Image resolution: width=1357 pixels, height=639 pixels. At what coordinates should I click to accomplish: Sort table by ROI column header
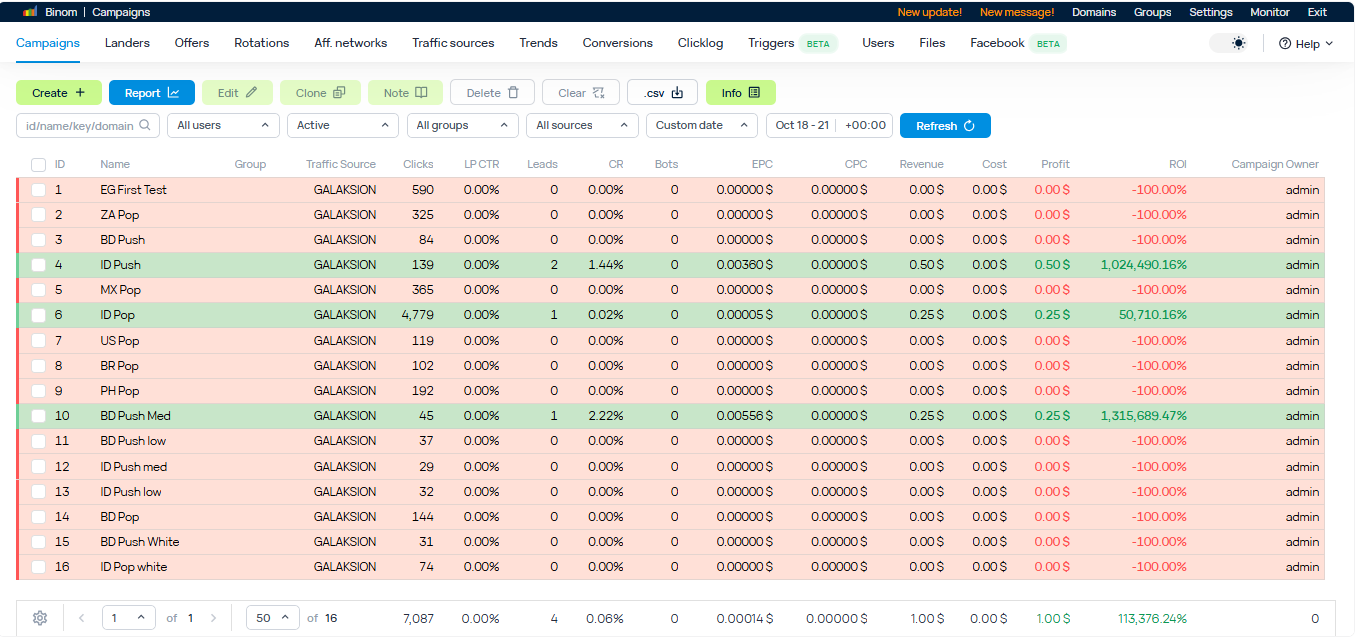[x=1178, y=164]
